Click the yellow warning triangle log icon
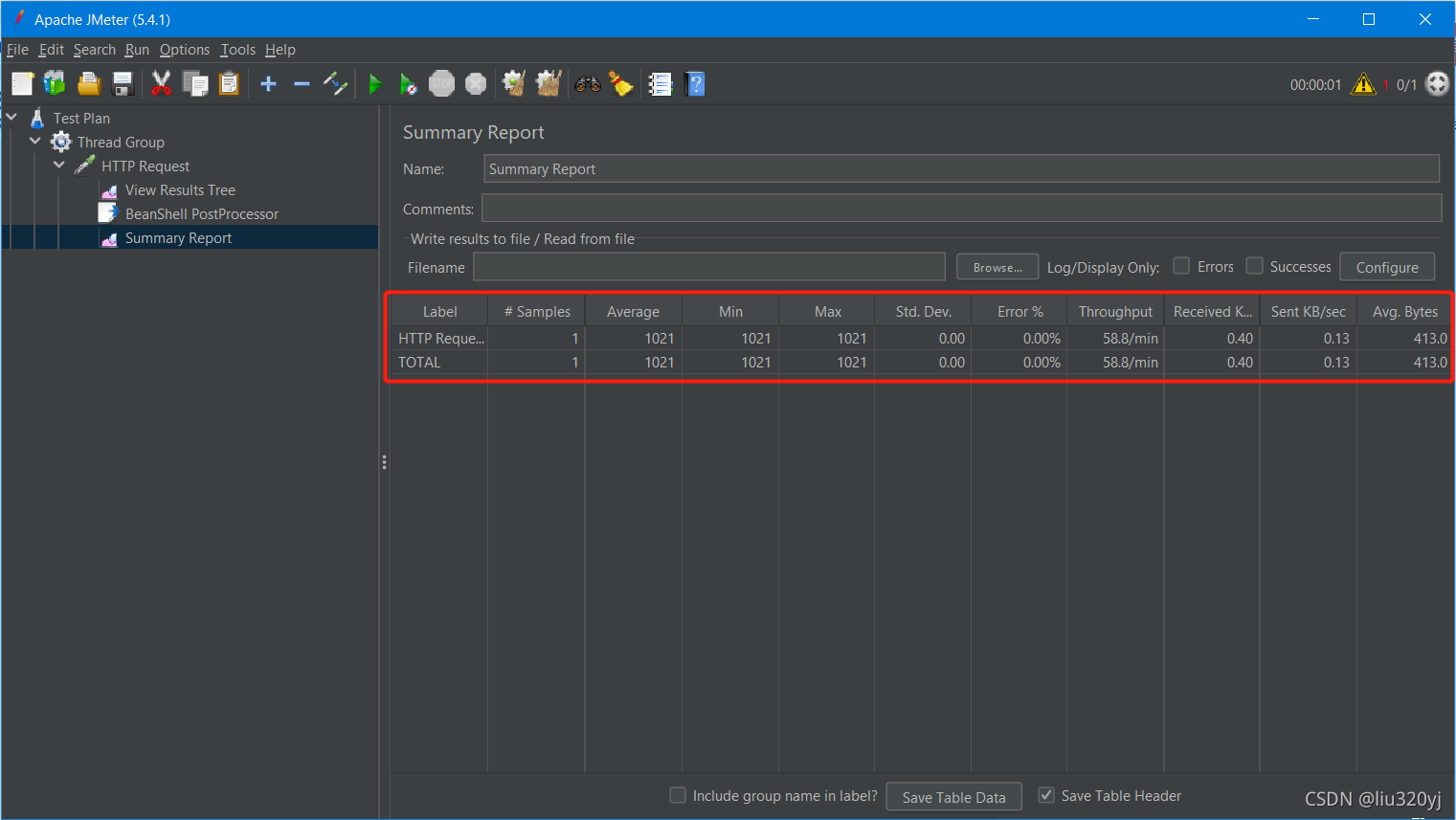 point(1362,84)
